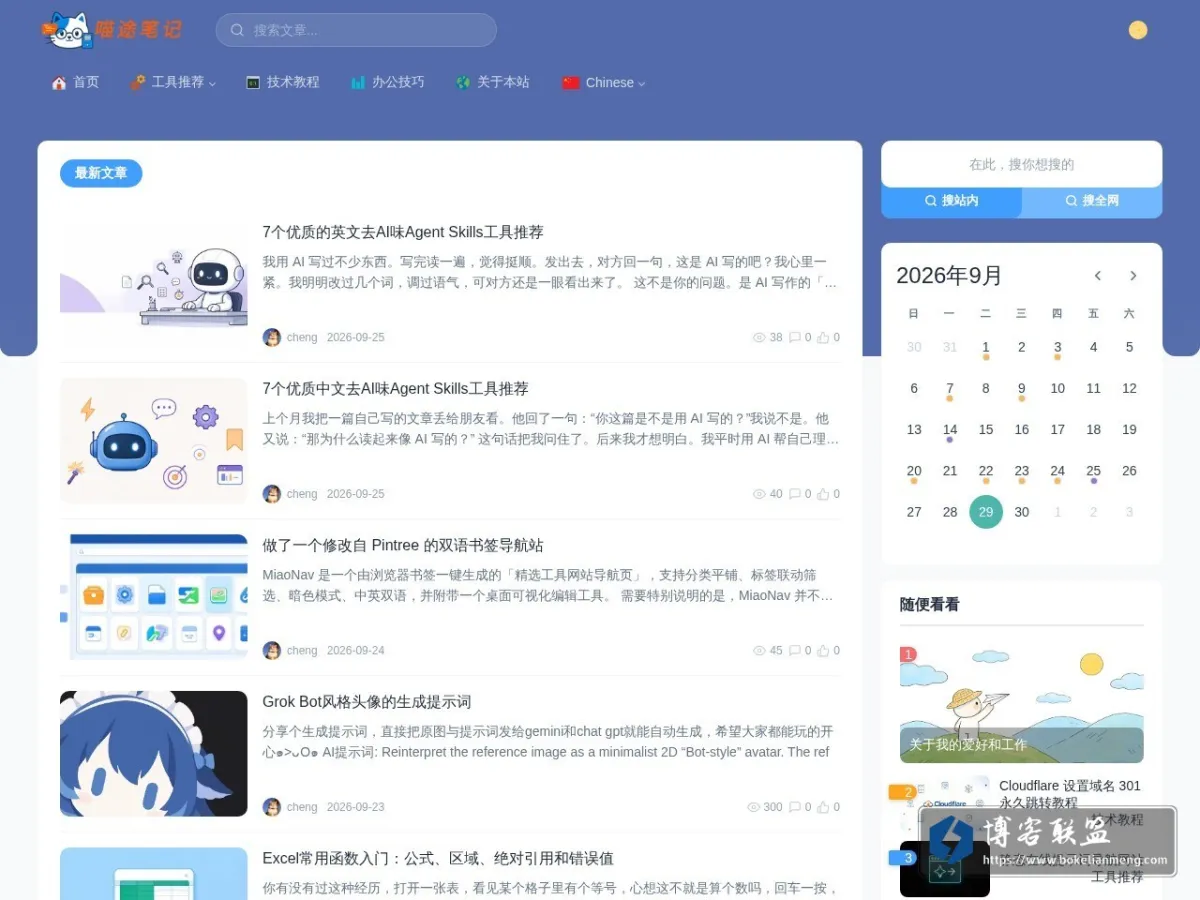Click the Excel article thumbnail

click(153, 873)
